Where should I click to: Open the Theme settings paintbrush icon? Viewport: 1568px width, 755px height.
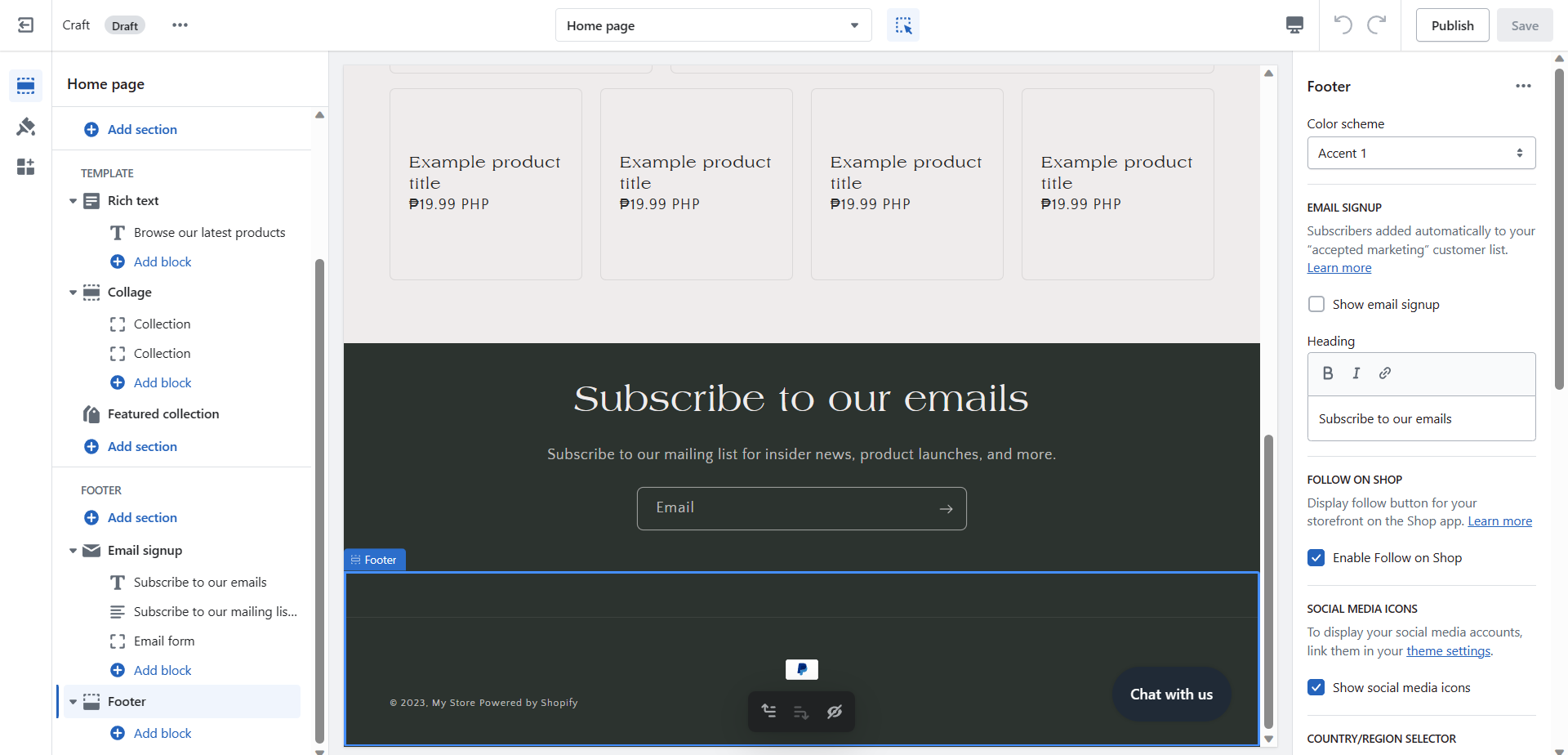25,127
